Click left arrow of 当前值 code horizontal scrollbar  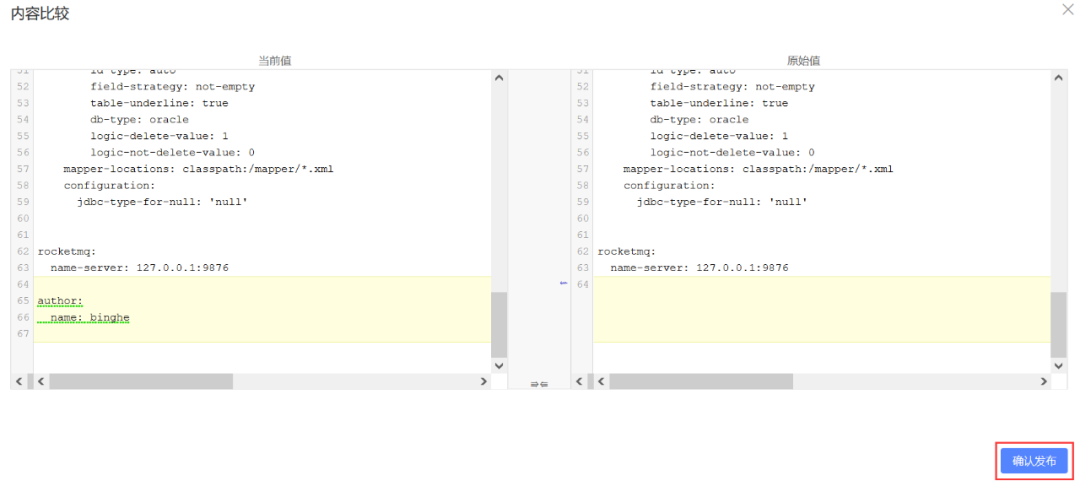pyautogui.click(x=41, y=381)
